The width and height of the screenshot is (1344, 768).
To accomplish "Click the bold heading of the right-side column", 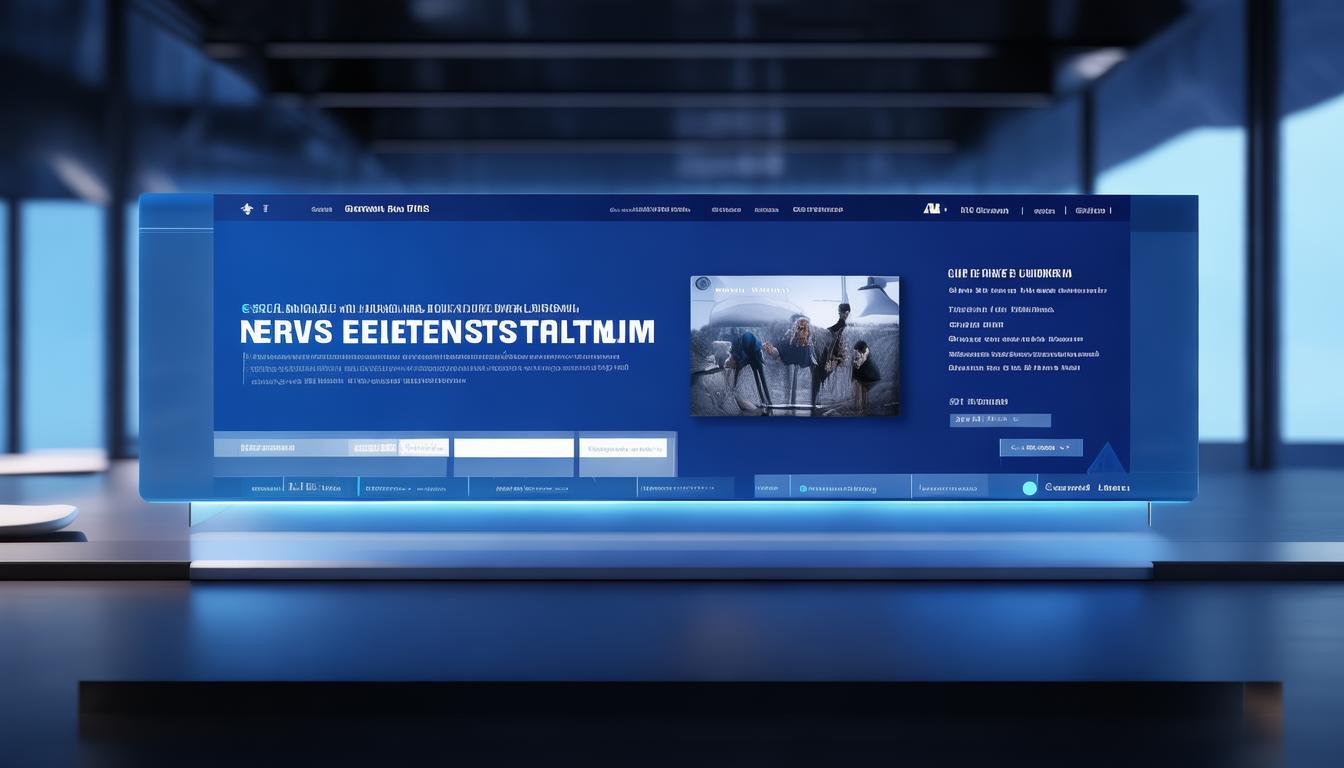I will click(x=1009, y=273).
